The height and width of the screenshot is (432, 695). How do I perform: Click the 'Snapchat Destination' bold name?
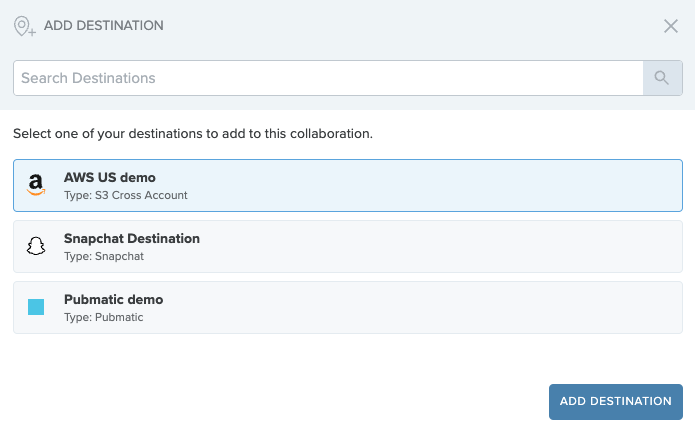click(x=132, y=239)
